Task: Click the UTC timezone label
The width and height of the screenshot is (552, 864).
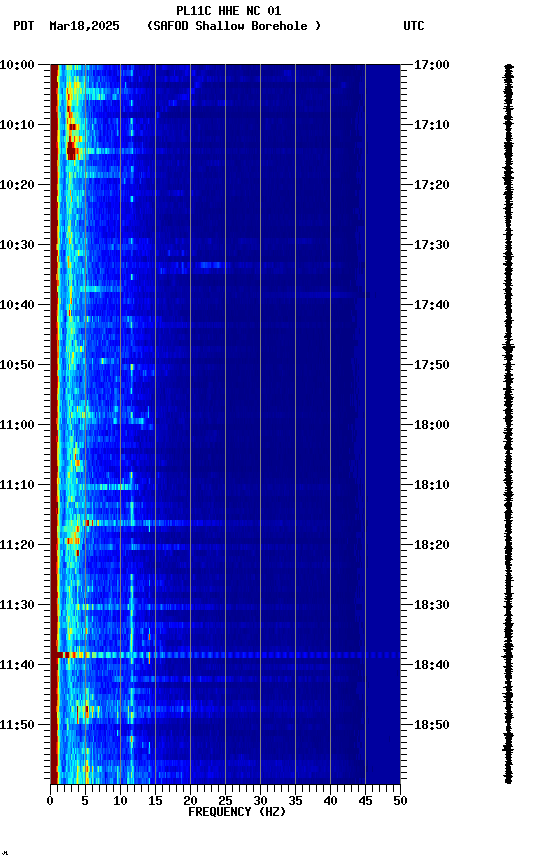Action: 414,26
